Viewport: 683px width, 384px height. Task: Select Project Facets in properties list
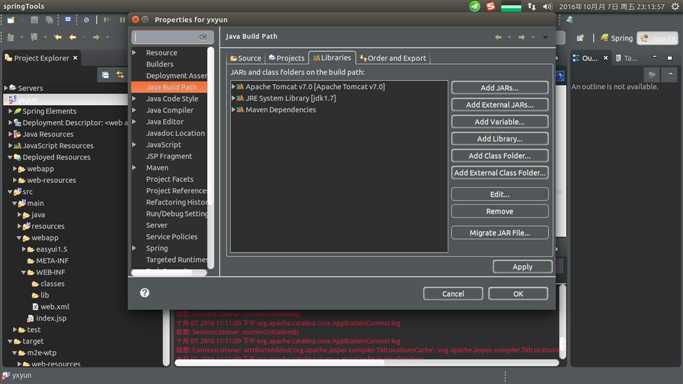(x=169, y=179)
